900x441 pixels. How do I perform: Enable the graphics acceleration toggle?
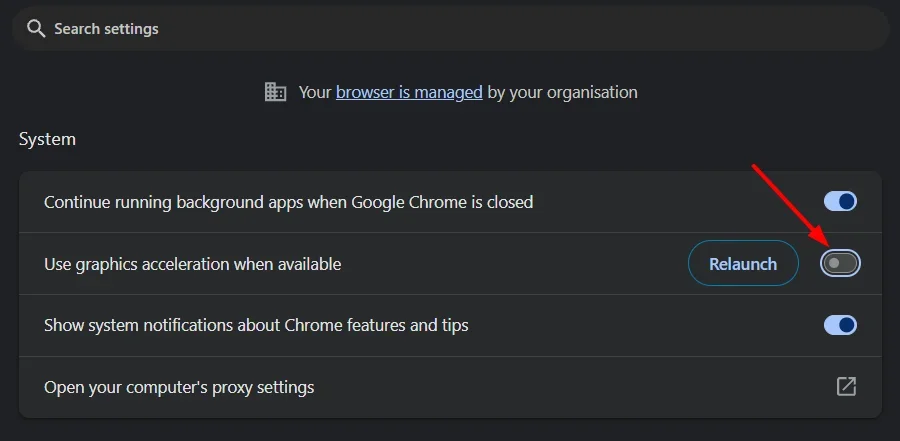coord(840,264)
